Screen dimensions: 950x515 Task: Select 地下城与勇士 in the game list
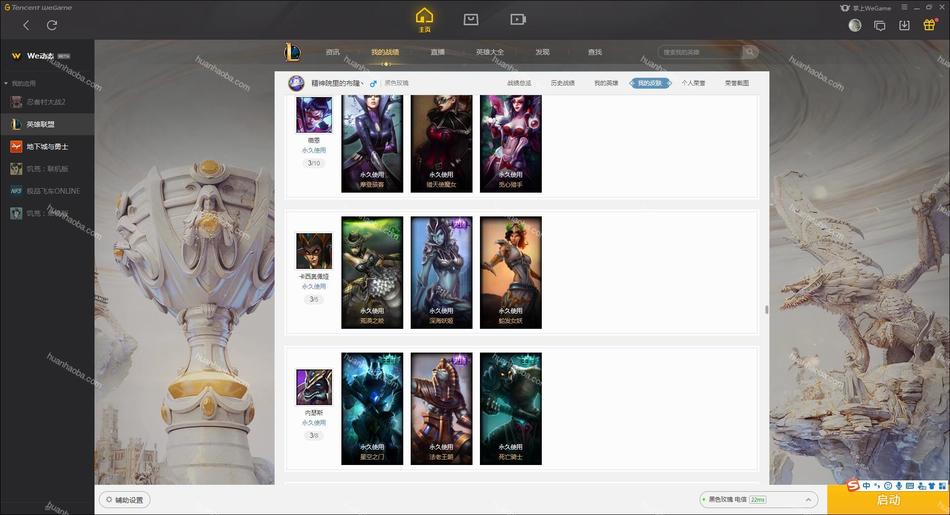[47, 147]
